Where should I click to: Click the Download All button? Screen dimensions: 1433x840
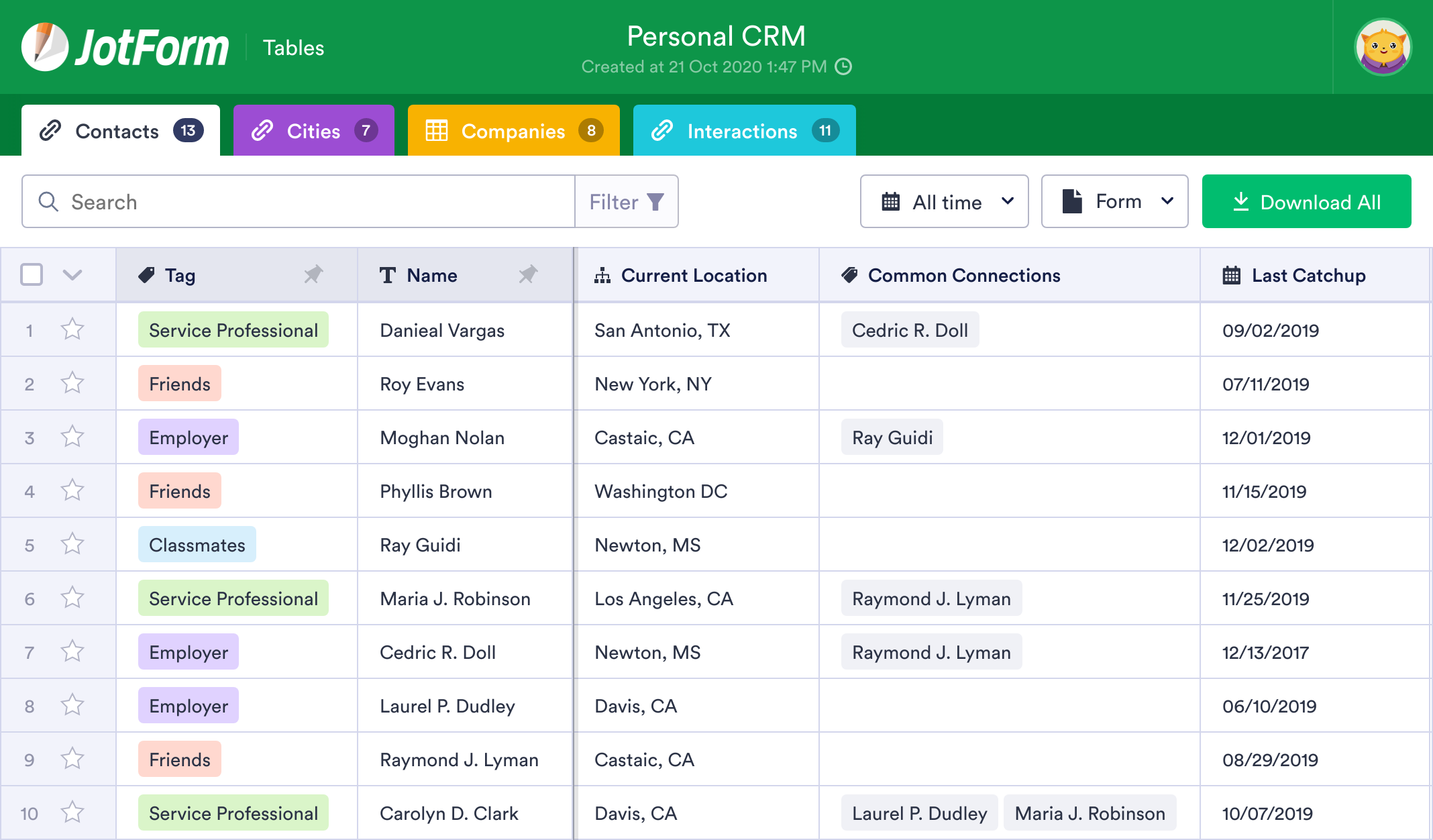(x=1306, y=202)
